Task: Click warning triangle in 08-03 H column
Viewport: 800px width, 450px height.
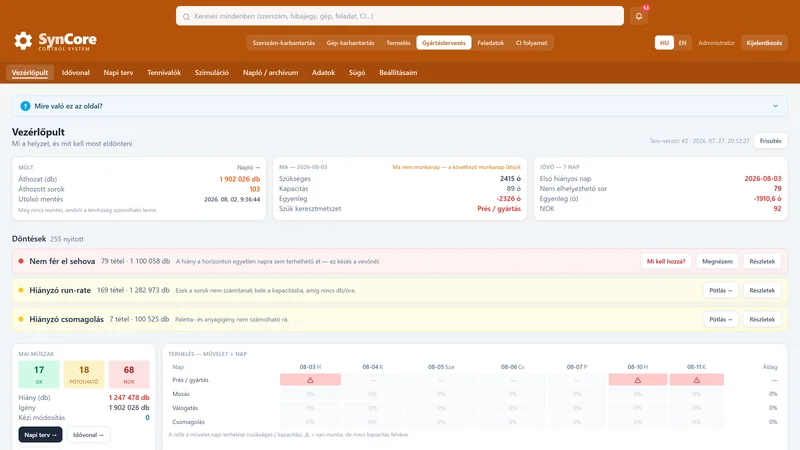Action: click(x=310, y=380)
